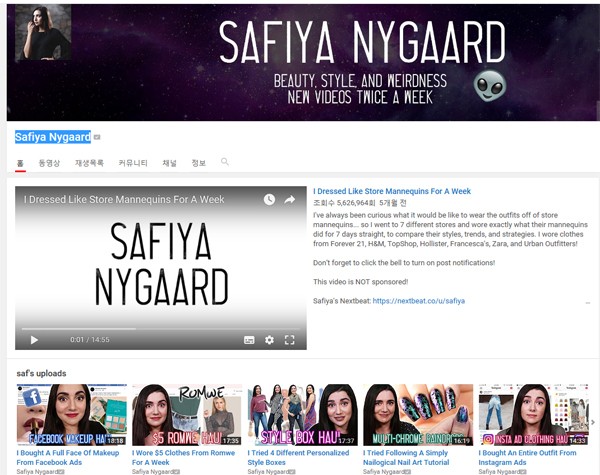Open 'I Tried Following A Simply Nailogical' title

[406, 457]
